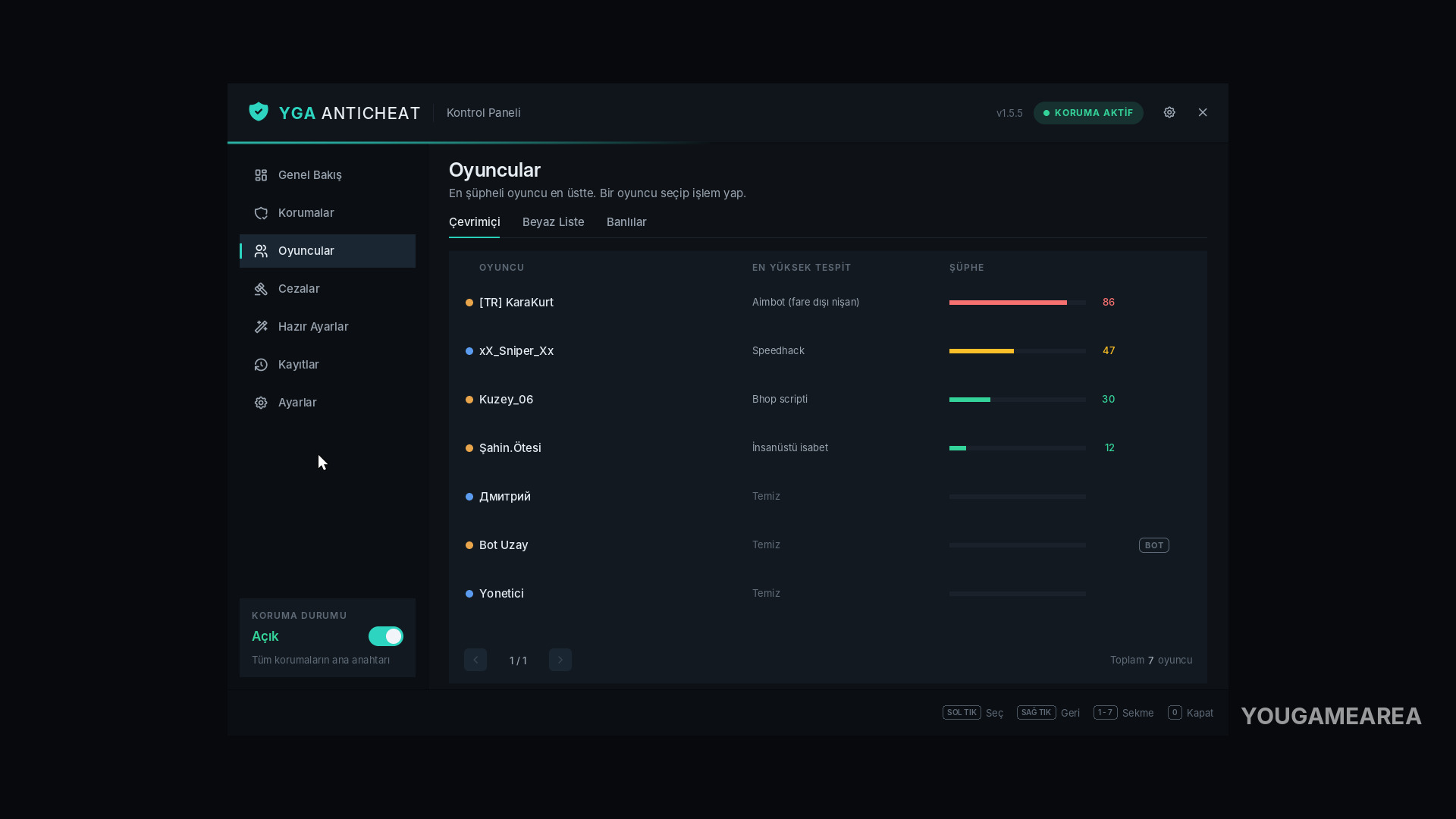The height and width of the screenshot is (819, 1456).
Task: Click the status dot beside Bot Uzay
Action: pyautogui.click(x=469, y=545)
